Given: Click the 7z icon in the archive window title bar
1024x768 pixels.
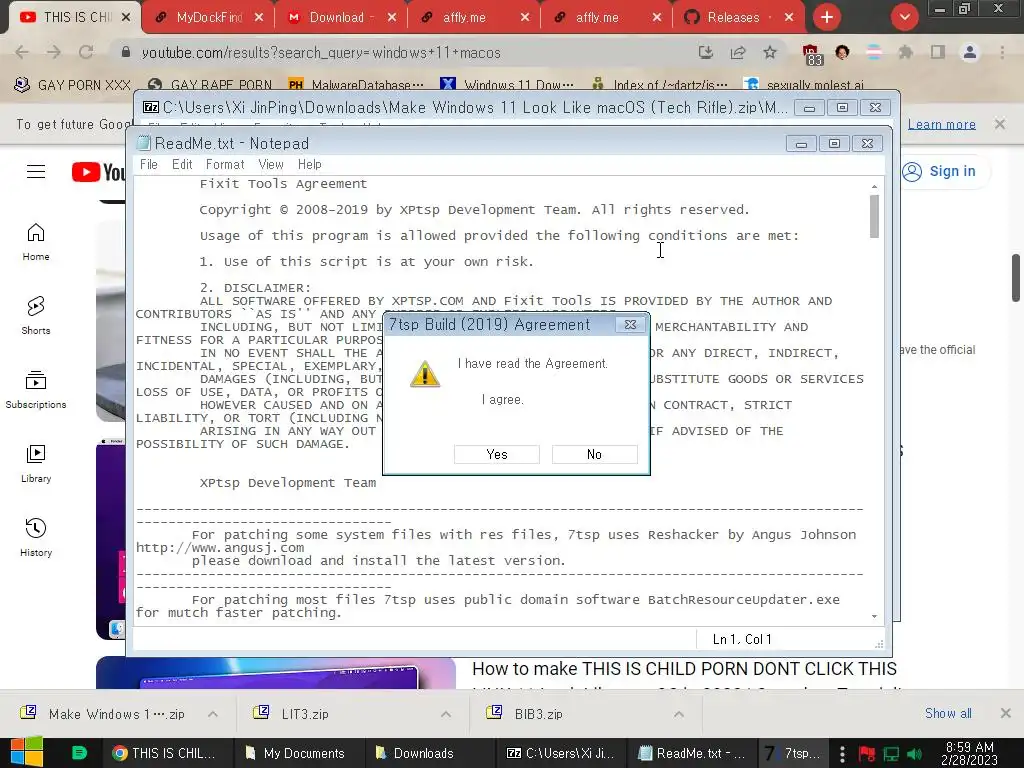Looking at the screenshot, I should (x=151, y=107).
